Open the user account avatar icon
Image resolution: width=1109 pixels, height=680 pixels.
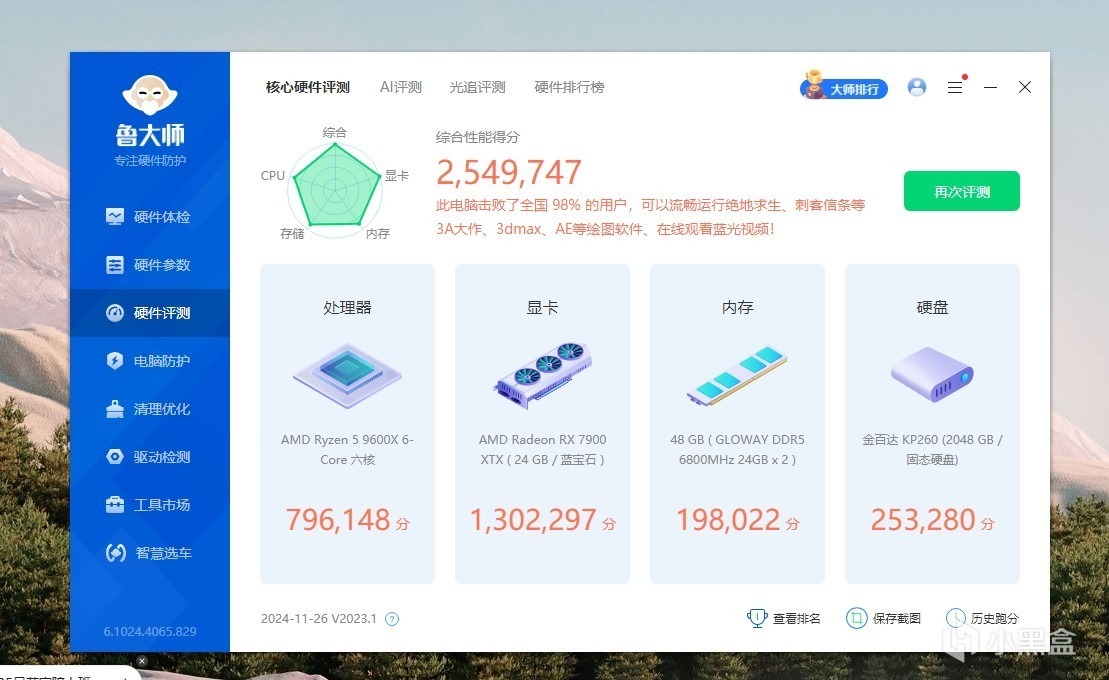coord(917,87)
